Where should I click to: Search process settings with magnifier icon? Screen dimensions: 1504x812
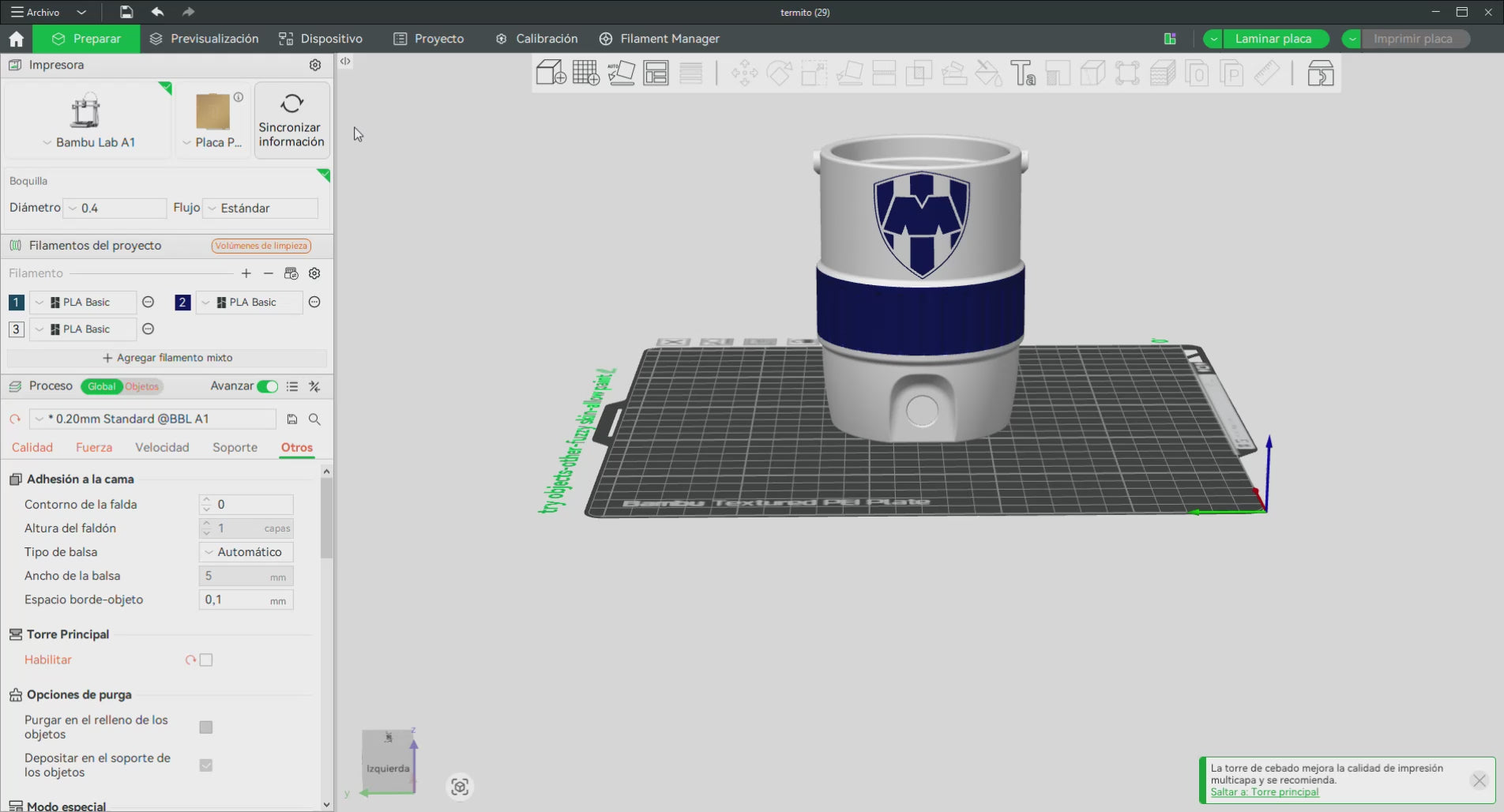(x=314, y=419)
